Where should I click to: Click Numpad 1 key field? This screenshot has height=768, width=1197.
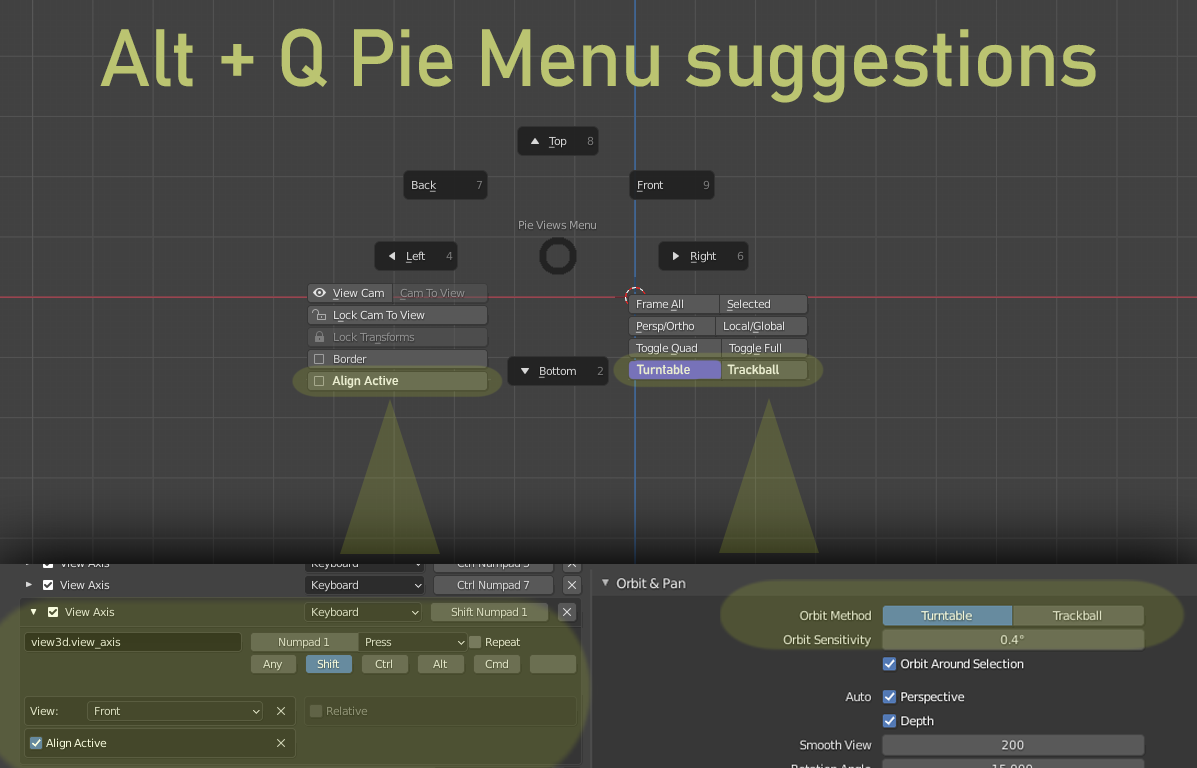tap(304, 642)
